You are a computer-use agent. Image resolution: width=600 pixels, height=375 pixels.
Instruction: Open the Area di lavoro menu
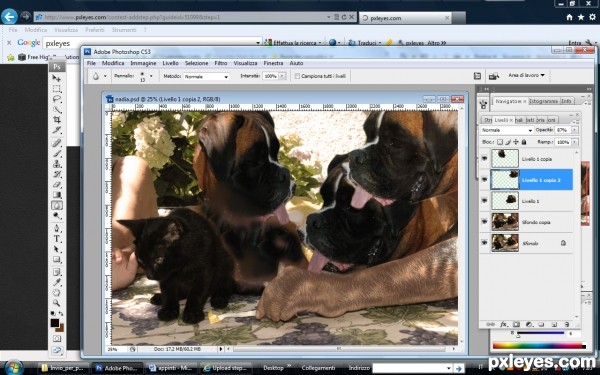pos(527,75)
